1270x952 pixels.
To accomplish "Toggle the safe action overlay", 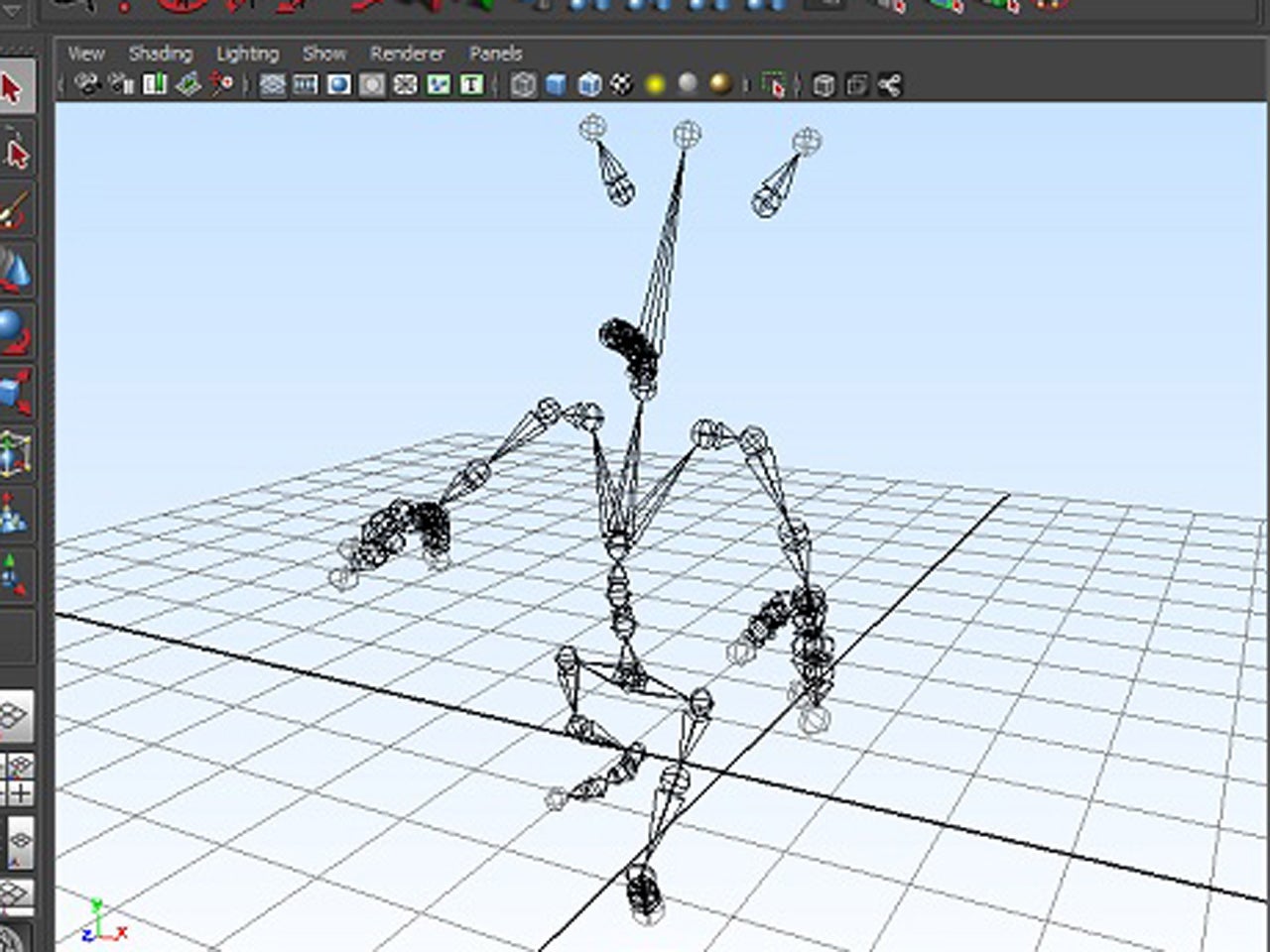I will click(x=439, y=85).
